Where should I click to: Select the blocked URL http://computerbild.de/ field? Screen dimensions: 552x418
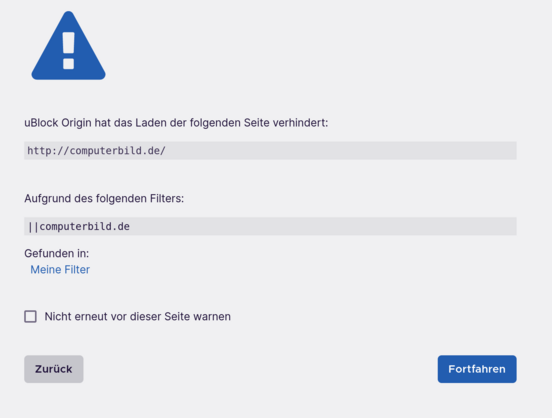270,150
